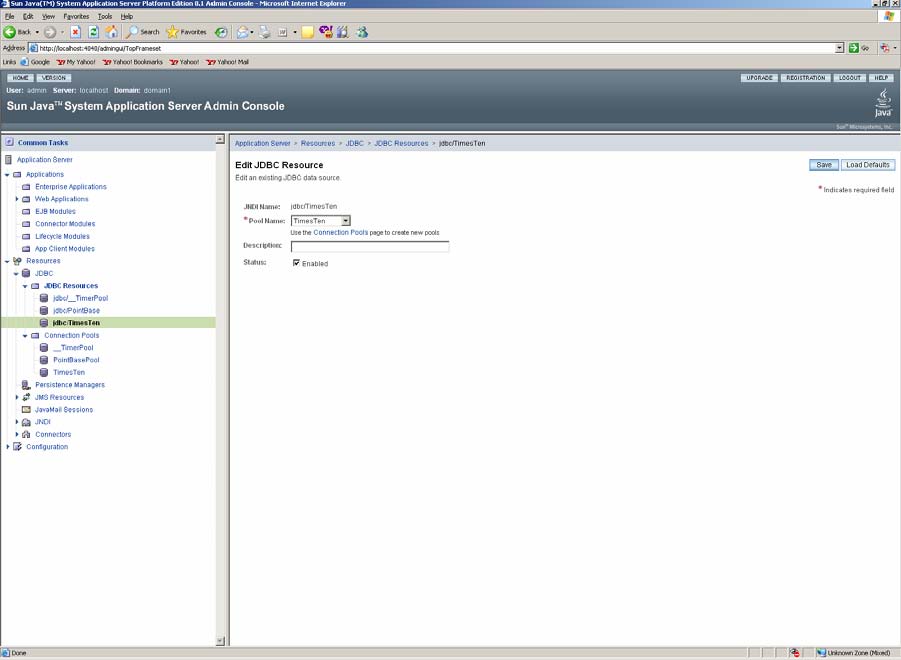901x660 pixels.
Task: Click the Print printer icon
Action: (264, 32)
